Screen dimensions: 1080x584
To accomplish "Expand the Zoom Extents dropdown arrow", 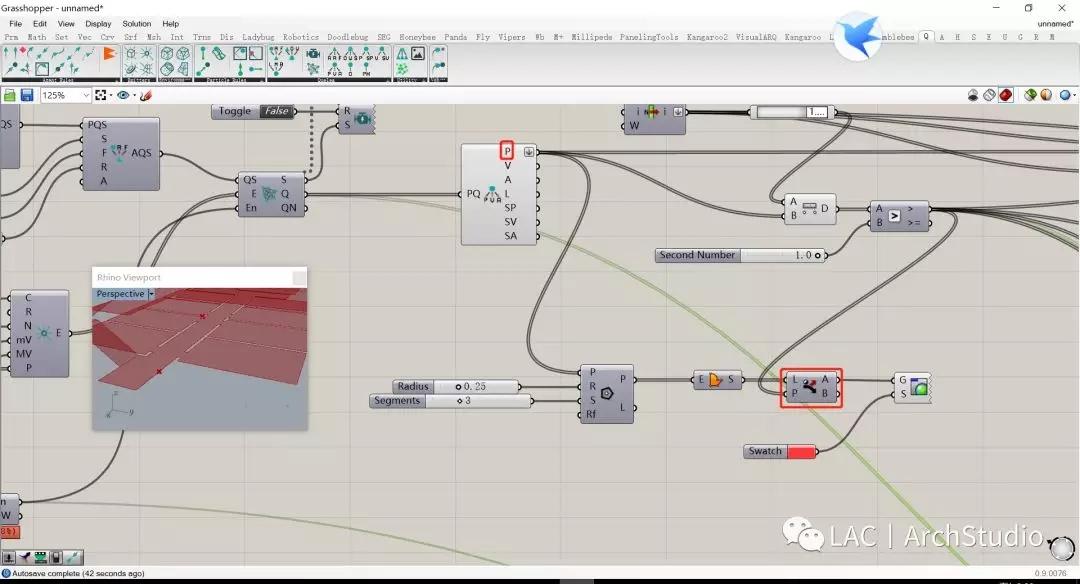I will pos(111,96).
